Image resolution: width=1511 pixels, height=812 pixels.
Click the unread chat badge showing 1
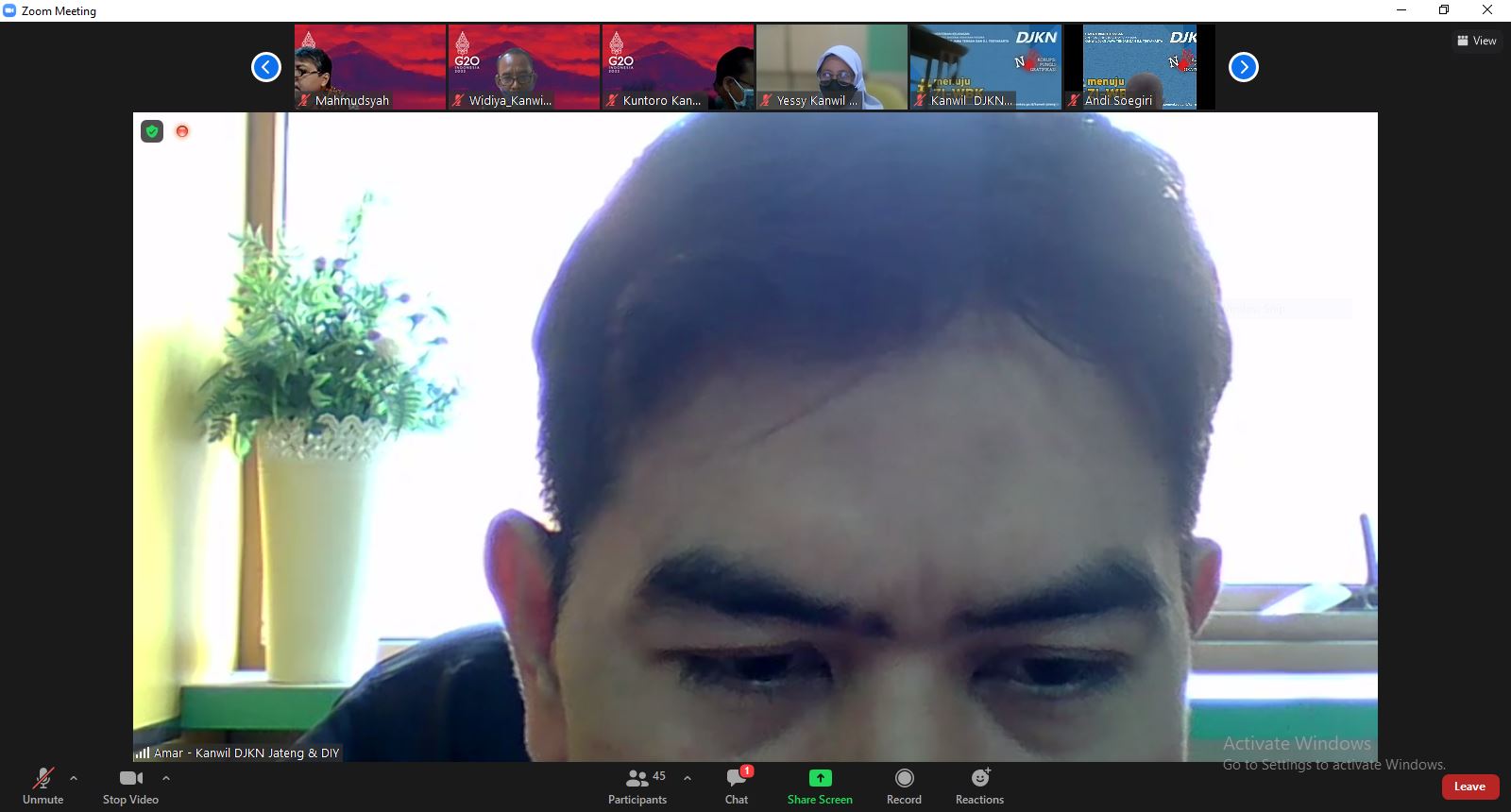(x=747, y=770)
